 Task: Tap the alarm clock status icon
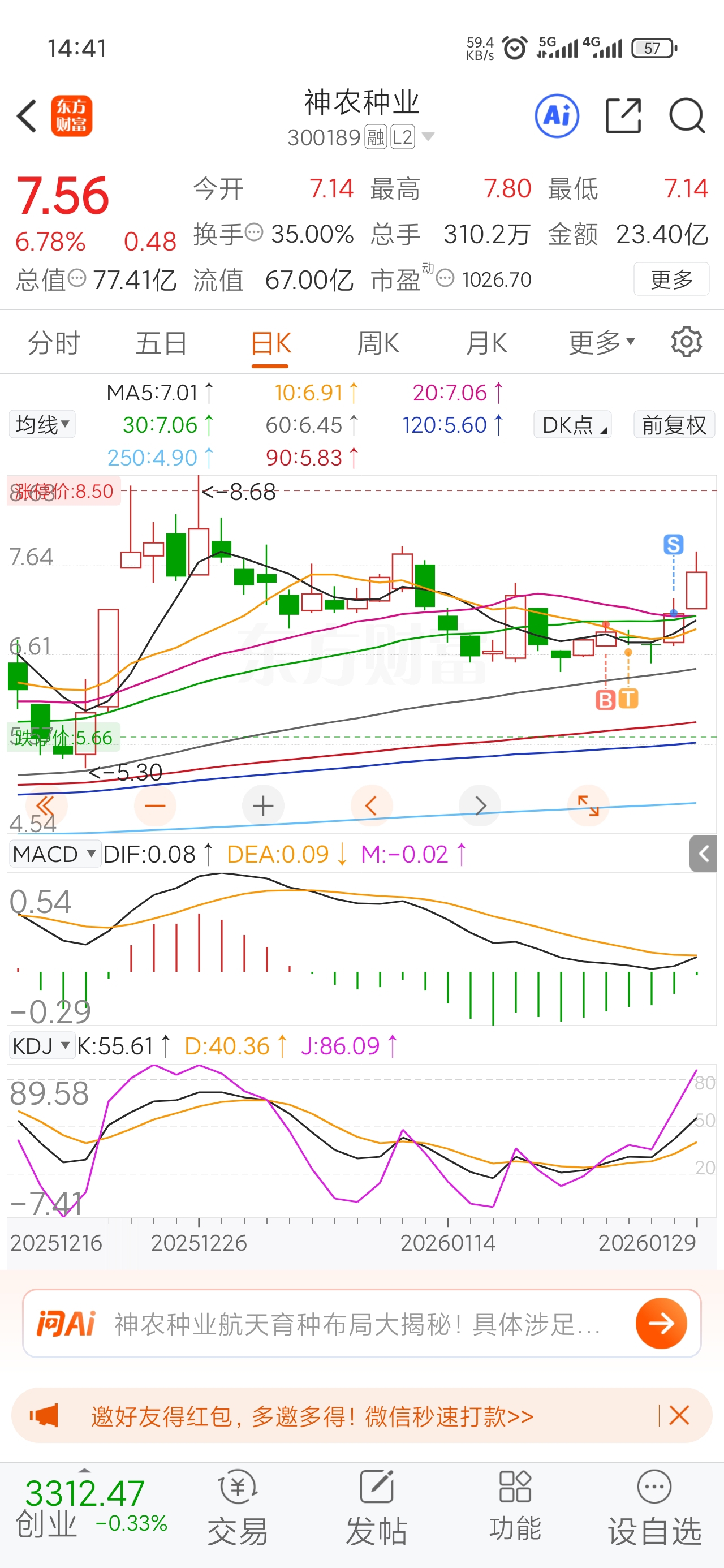514,48
